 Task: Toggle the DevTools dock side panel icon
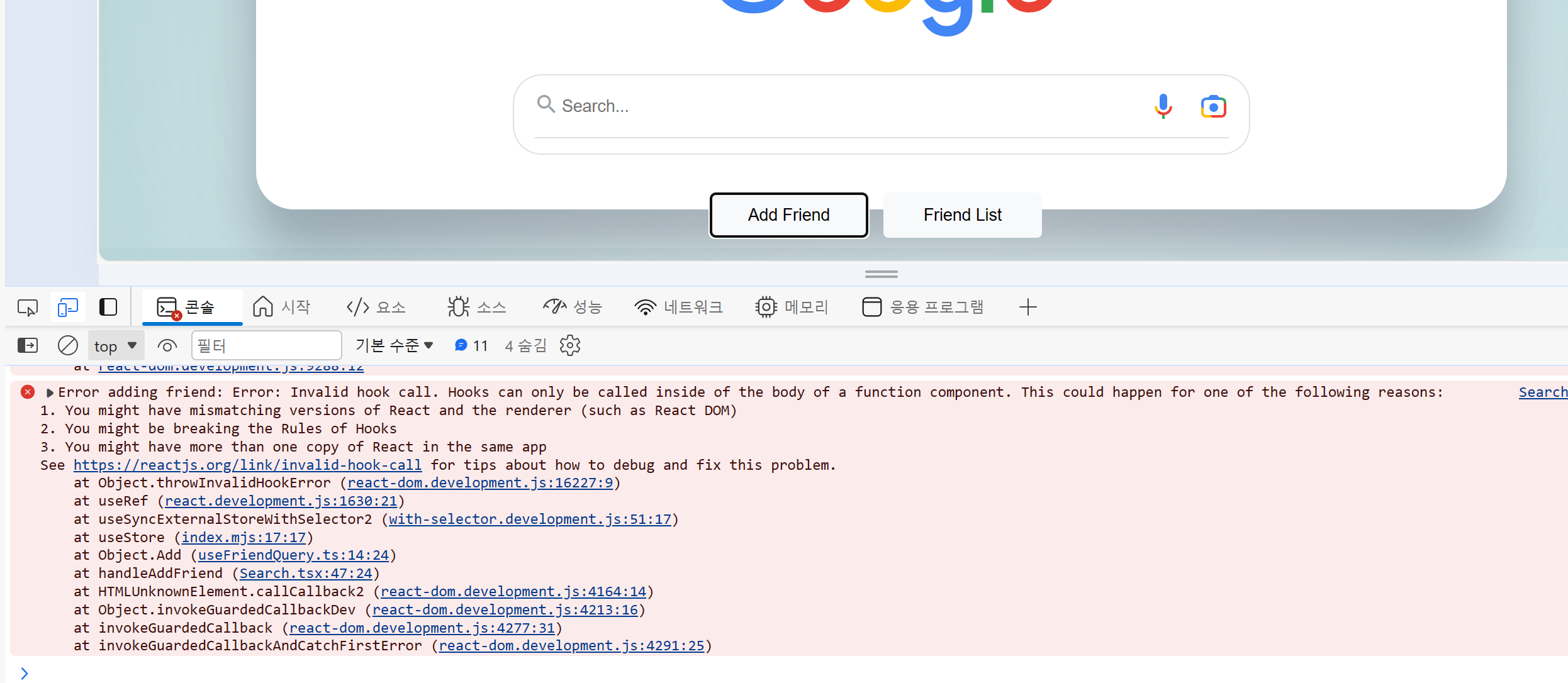click(108, 307)
